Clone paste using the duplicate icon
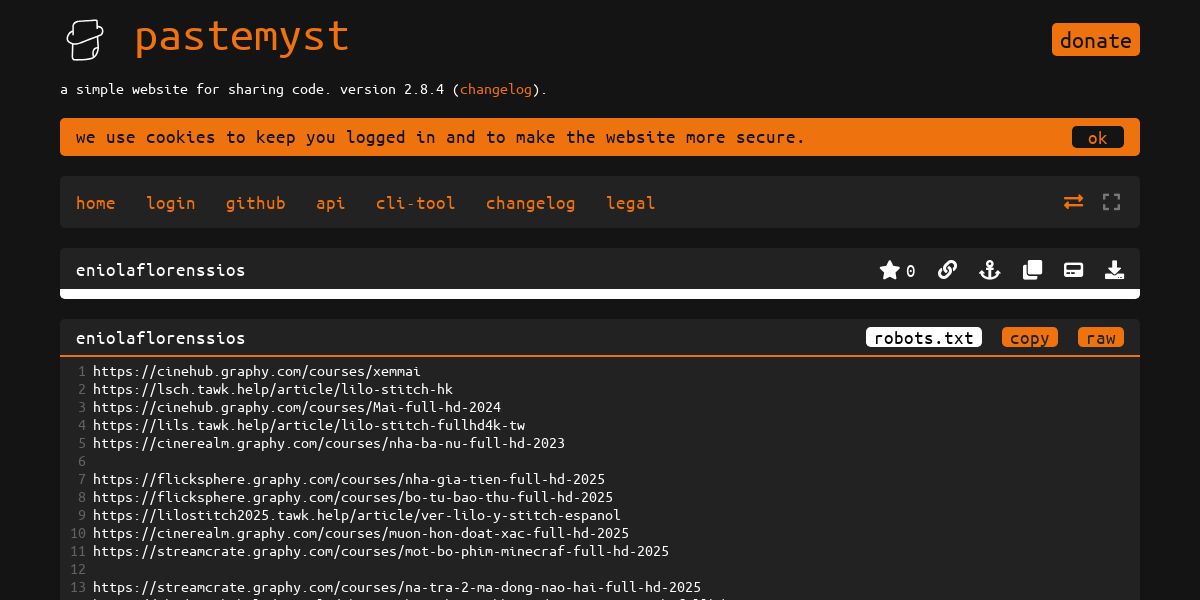 tap(1032, 270)
